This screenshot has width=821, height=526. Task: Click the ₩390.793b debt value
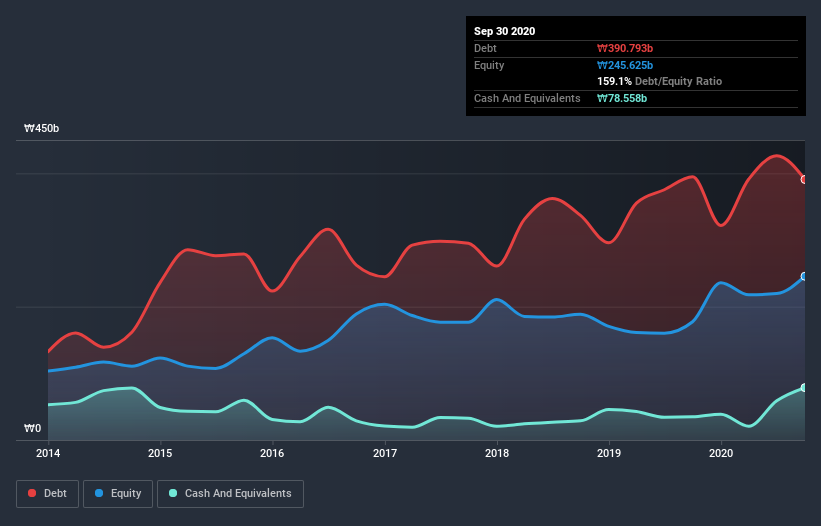point(625,49)
